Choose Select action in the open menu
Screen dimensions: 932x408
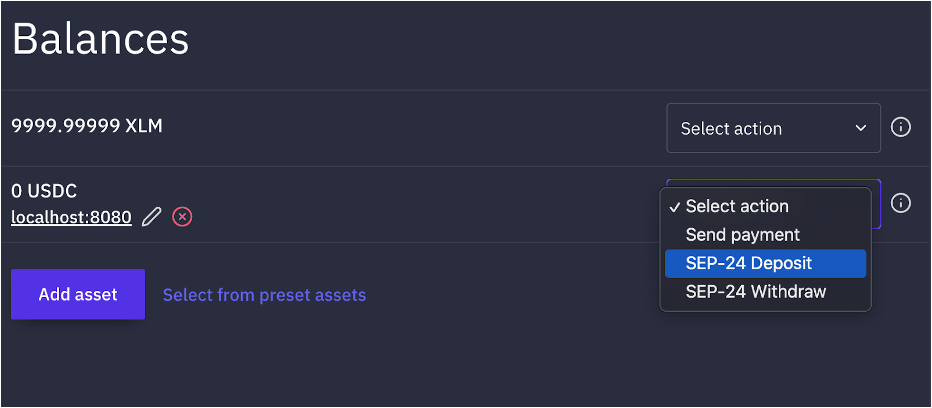pyautogui.click(x=737, y=207)
